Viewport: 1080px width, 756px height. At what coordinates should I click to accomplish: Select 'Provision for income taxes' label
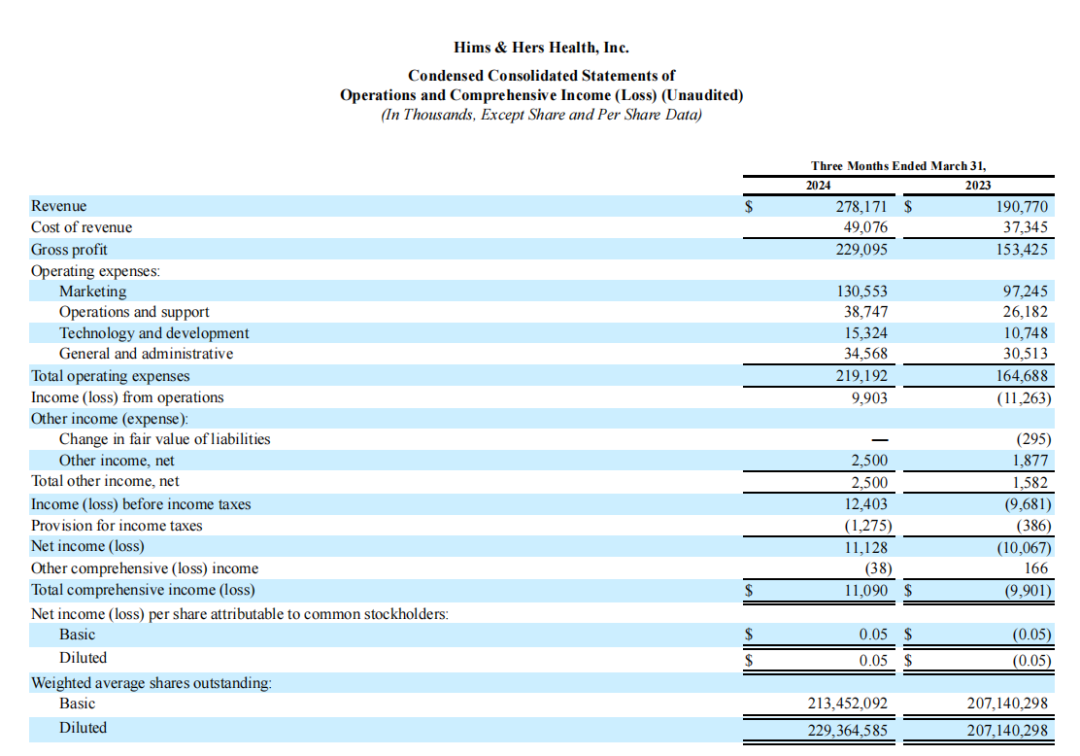(x=116, y=525)
